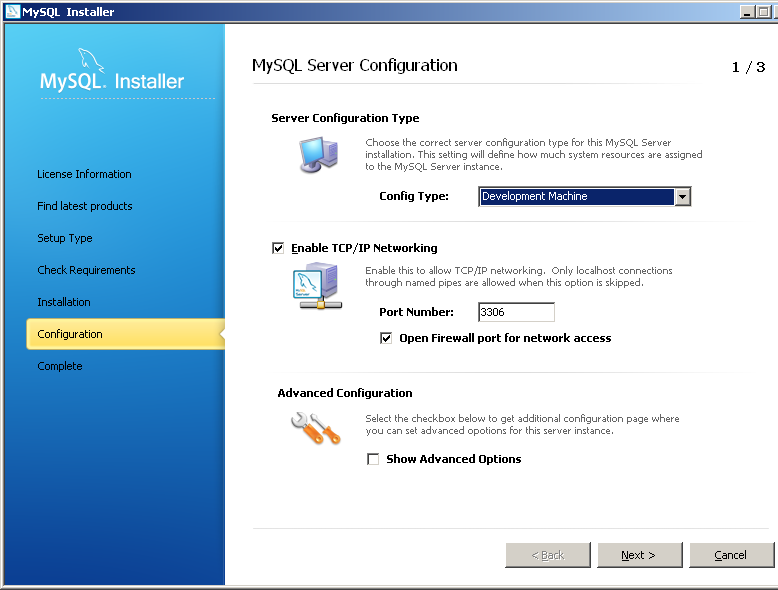Click the Config Type label
The width and height of the screenshot is (778, 590).
click(414, 197)
